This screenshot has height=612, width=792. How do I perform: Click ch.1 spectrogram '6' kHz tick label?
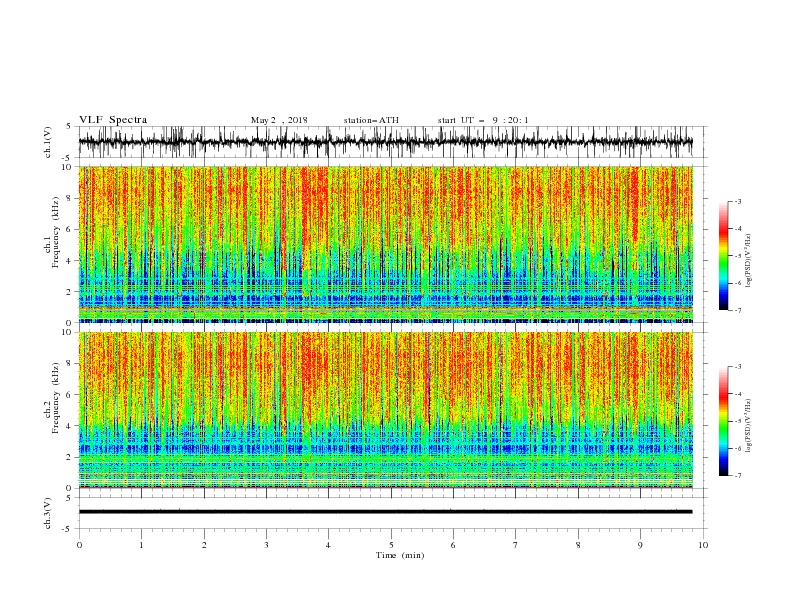coord(70,229)
